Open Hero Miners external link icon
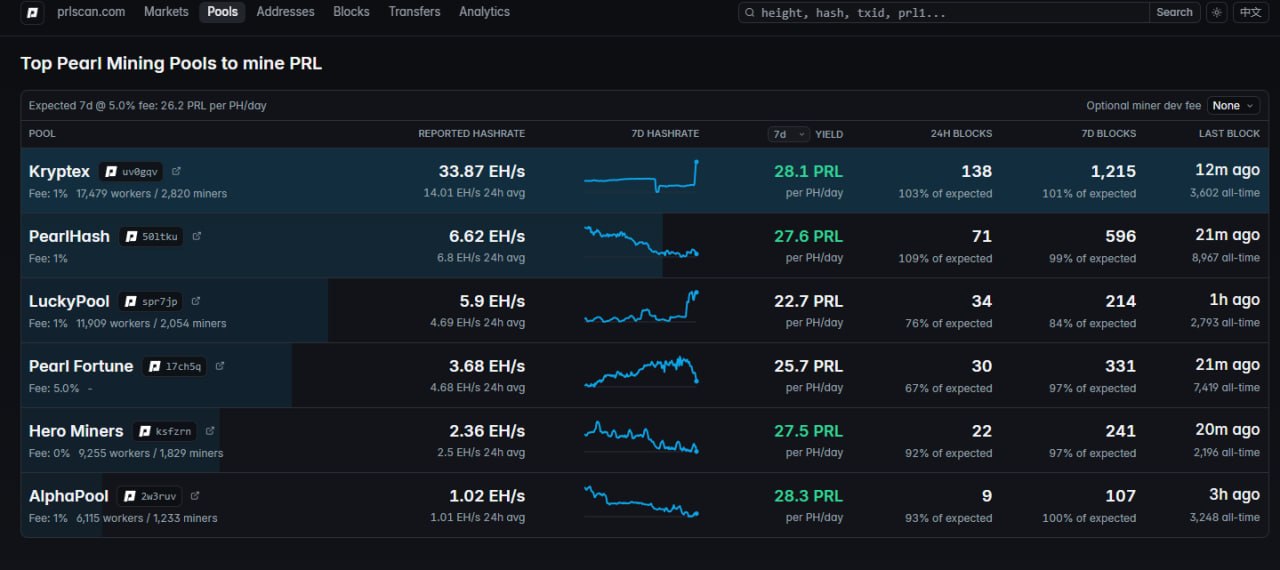 pos(210,431)
